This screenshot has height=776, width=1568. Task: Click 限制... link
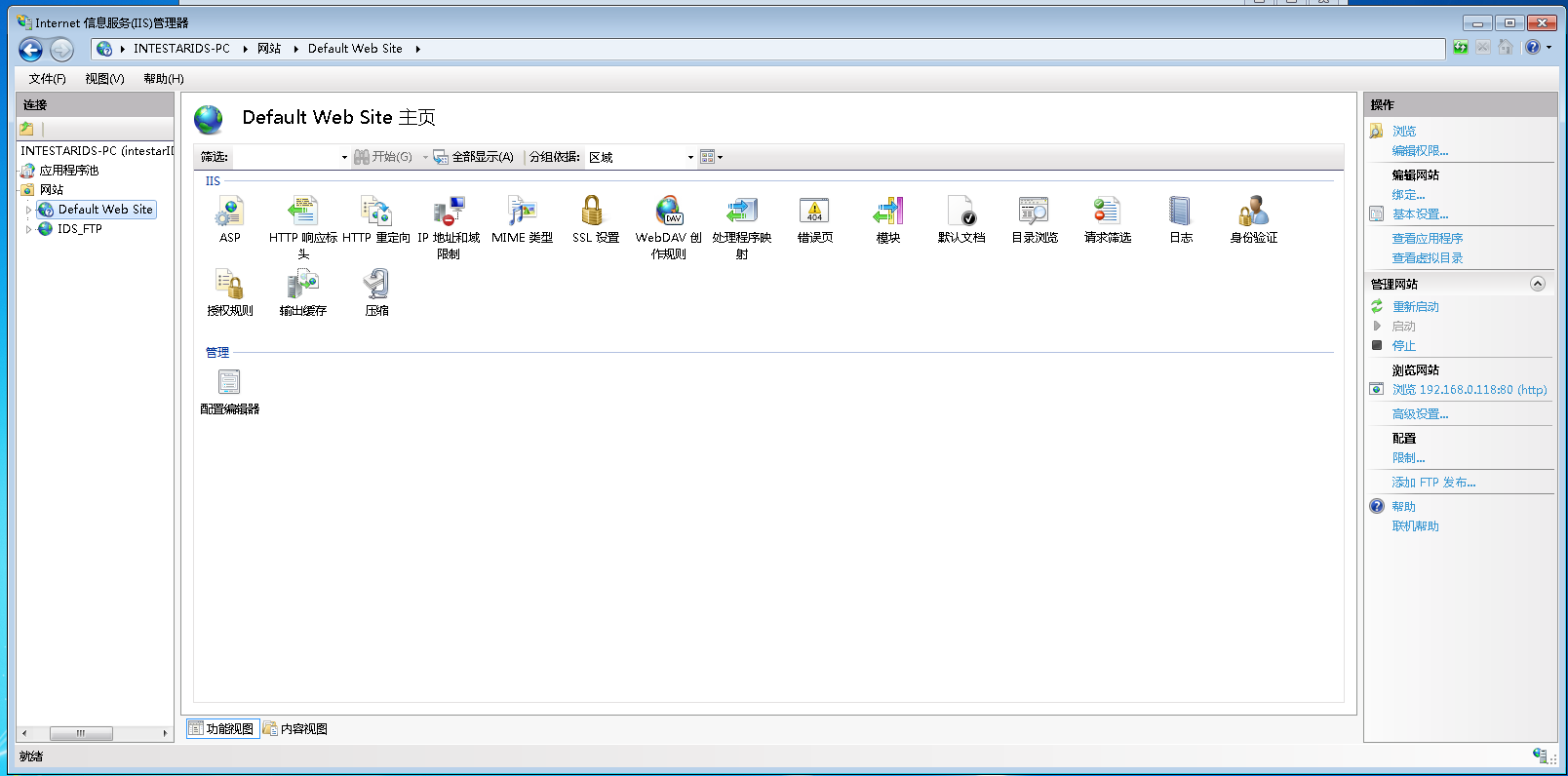pos(1408,458)
